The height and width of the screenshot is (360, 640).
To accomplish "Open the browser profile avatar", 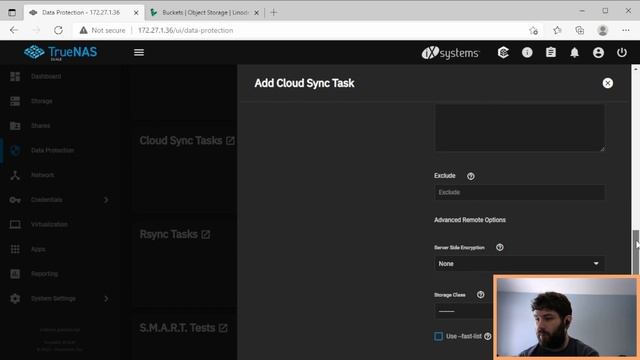I will click(602, 30).
